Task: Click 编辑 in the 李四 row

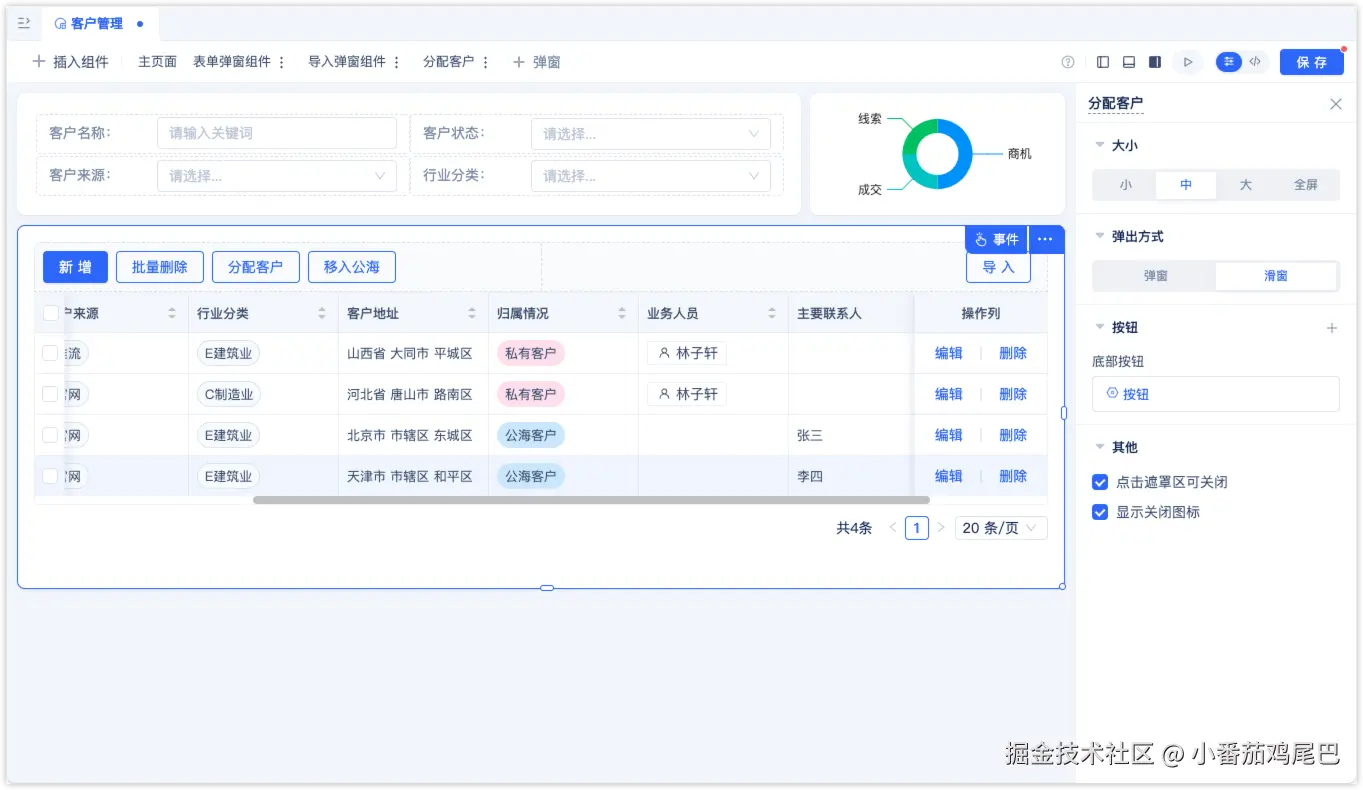Action: click(x=949, y=476)
